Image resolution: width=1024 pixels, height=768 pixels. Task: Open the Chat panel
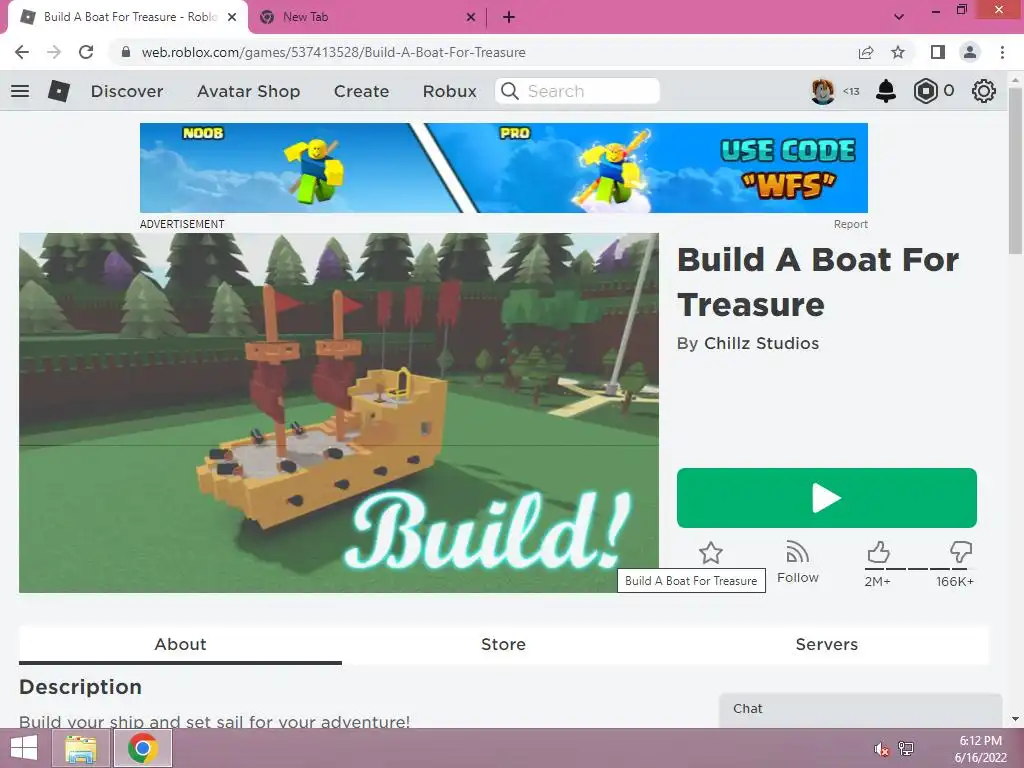click(x=860, y=709)
